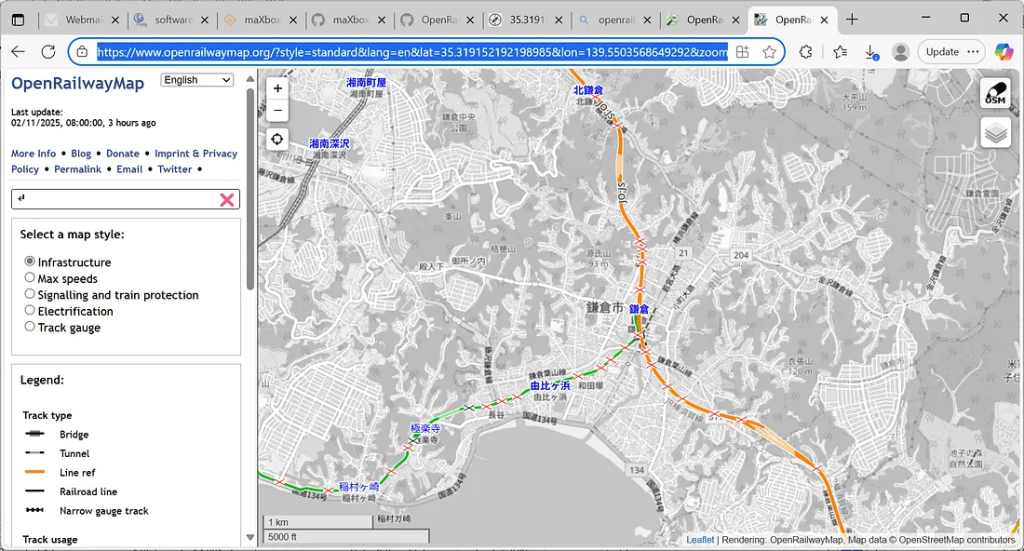Select the Max speeds map style
The width and height of the screenshot is (1024, 551).
(x=30, y=278)
